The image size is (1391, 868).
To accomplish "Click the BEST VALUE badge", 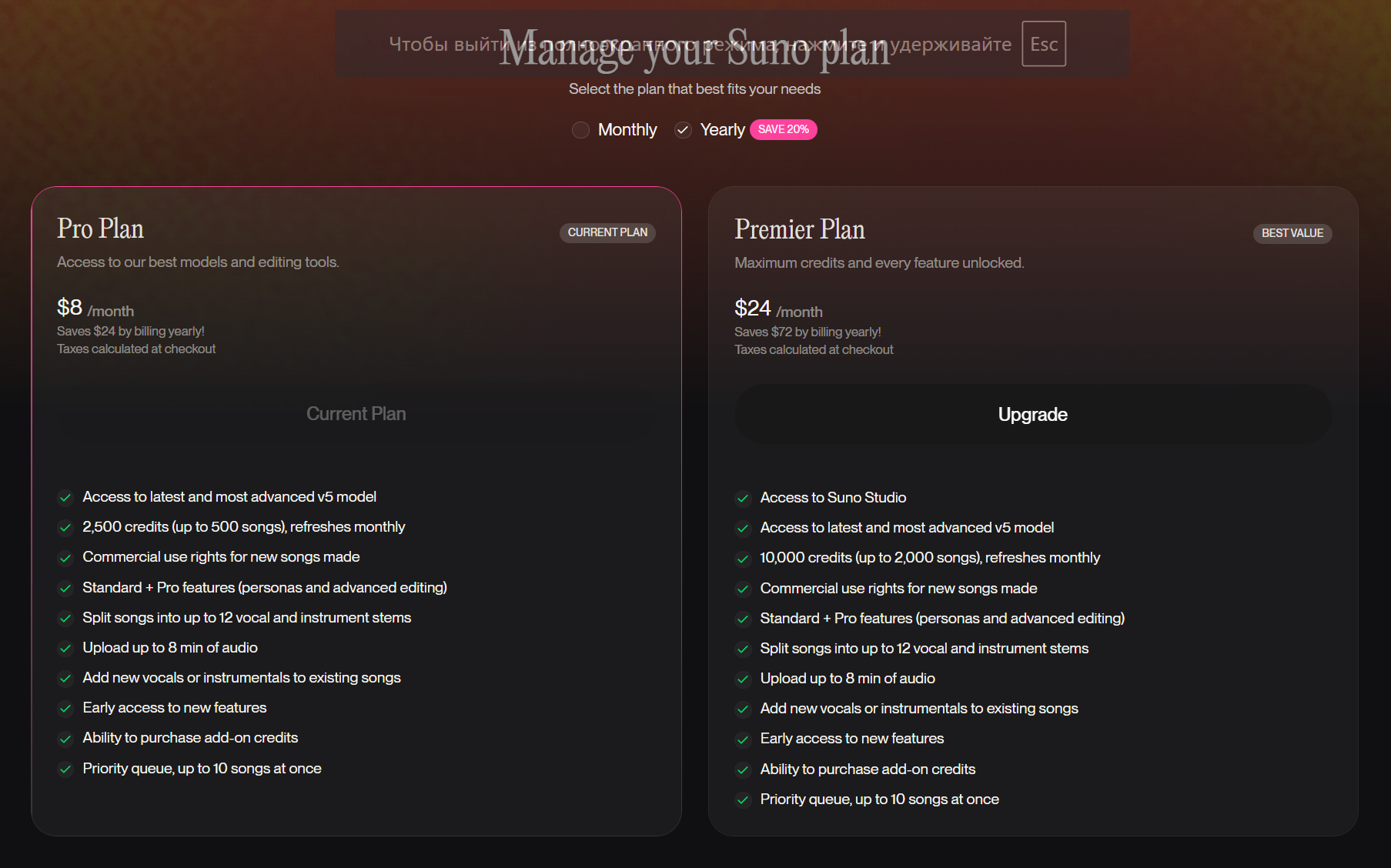I will (x=1292, y=233).
